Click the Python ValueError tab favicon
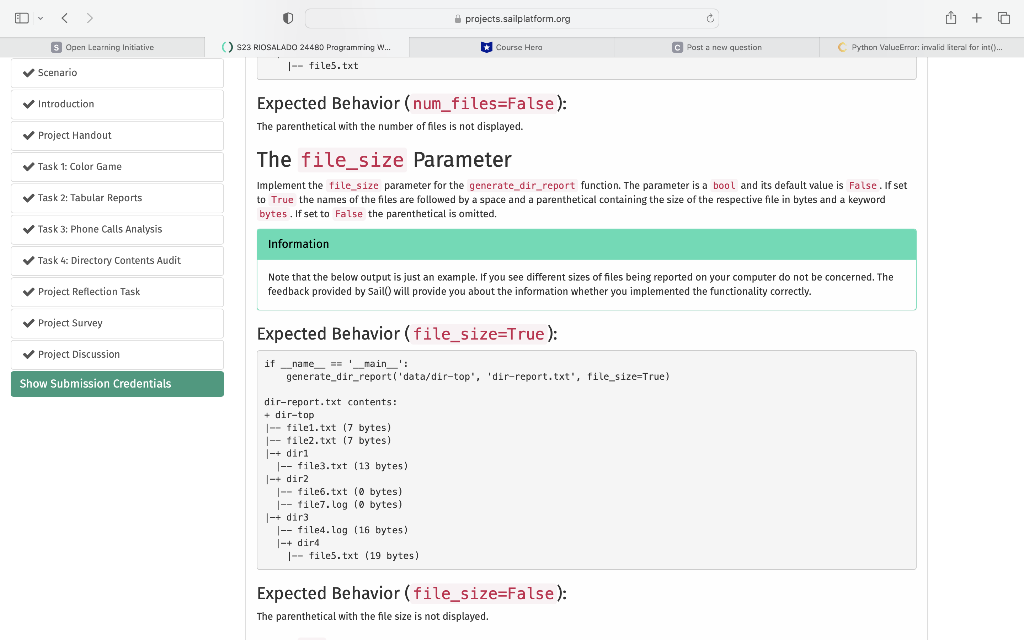1024x640 pixels. [x=842, y=47]
